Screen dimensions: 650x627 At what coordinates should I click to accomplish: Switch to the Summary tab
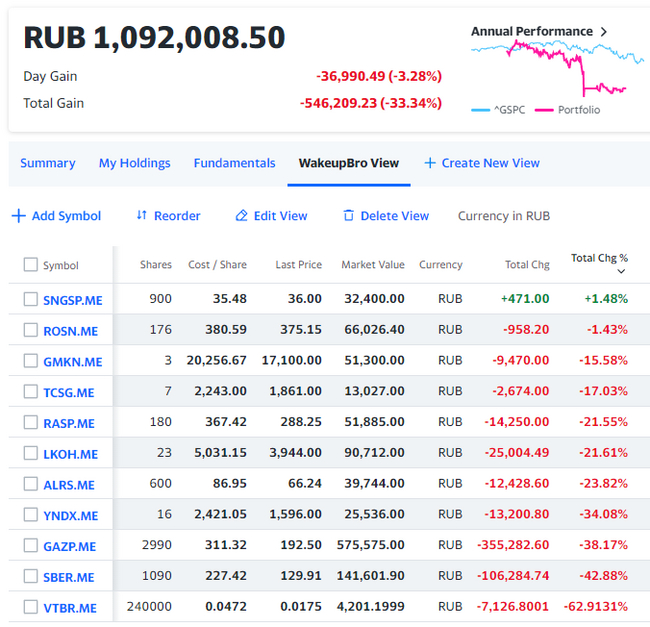click(47, 163)
